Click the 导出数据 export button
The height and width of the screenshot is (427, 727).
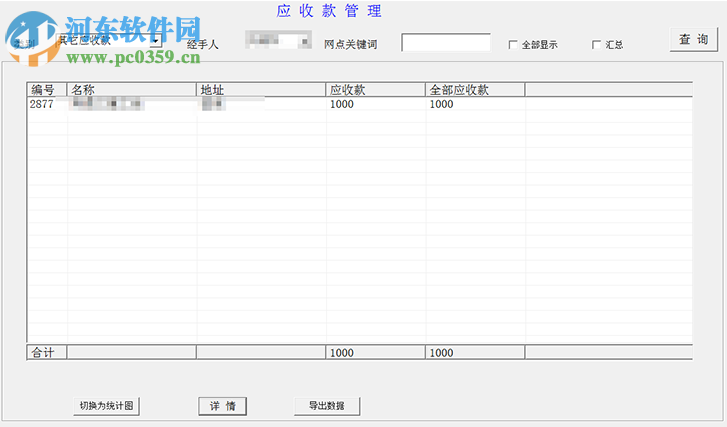click(x=327, y=406)
